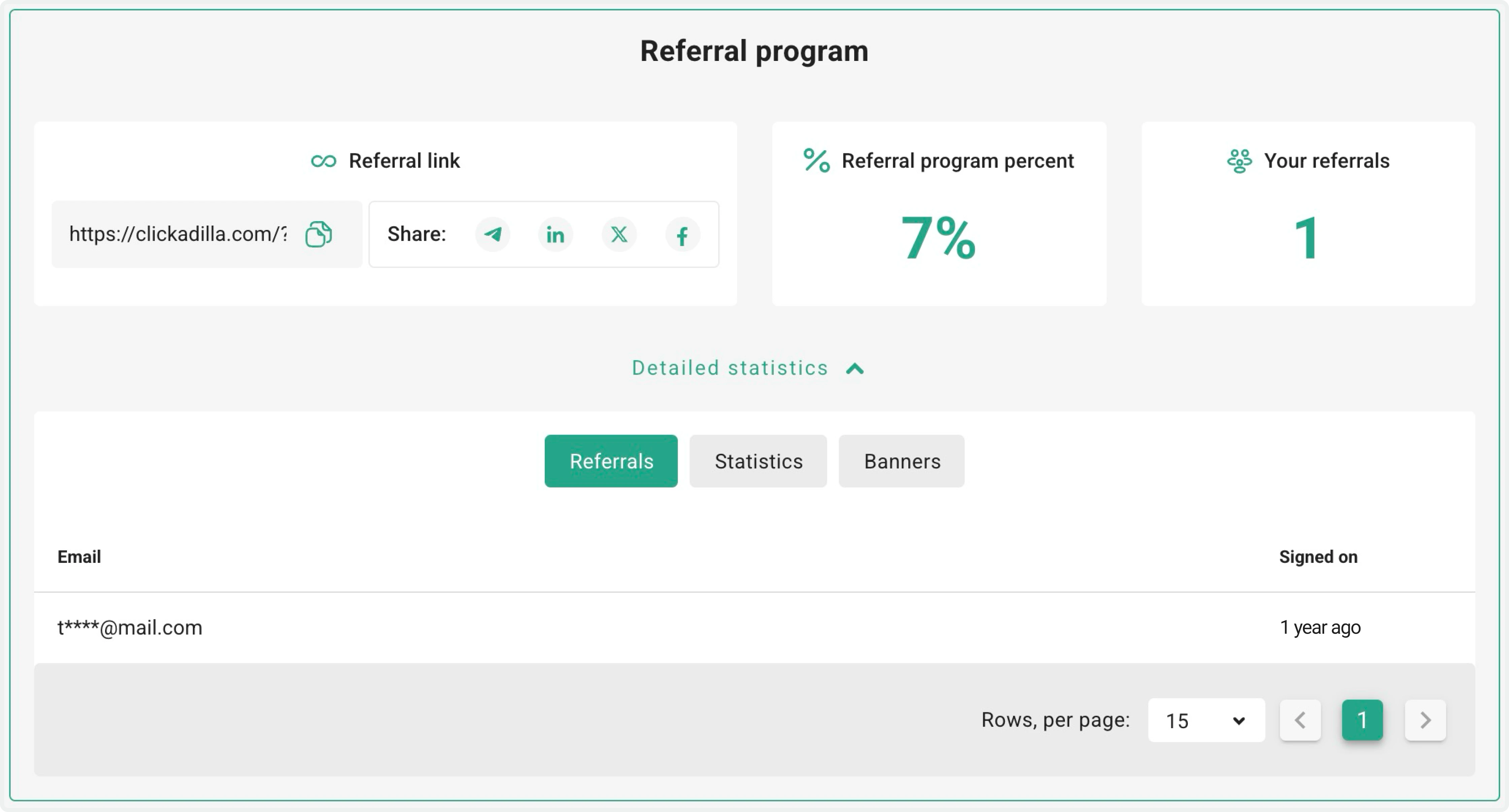Copy the referral link using the copy icon

[x=319, y=234]
